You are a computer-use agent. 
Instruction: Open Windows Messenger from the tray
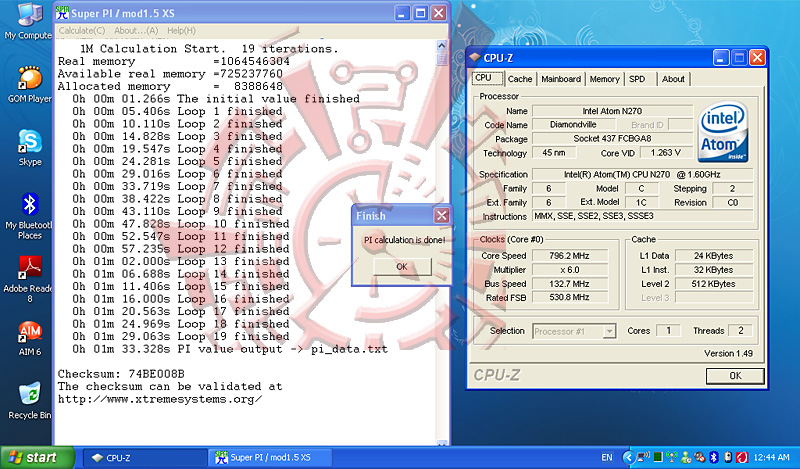686,458
